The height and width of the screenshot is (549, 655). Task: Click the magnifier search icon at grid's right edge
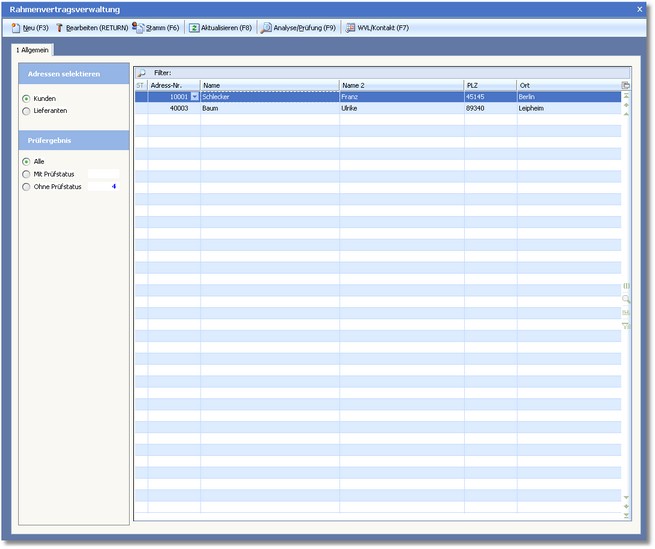pos(626,299)
